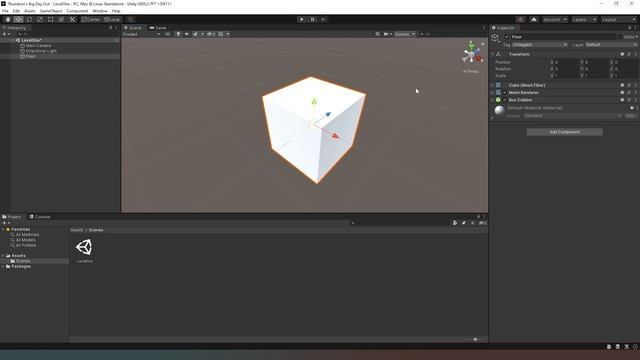Click the Play button
The image size is (640, 360).
pos(302,19)
